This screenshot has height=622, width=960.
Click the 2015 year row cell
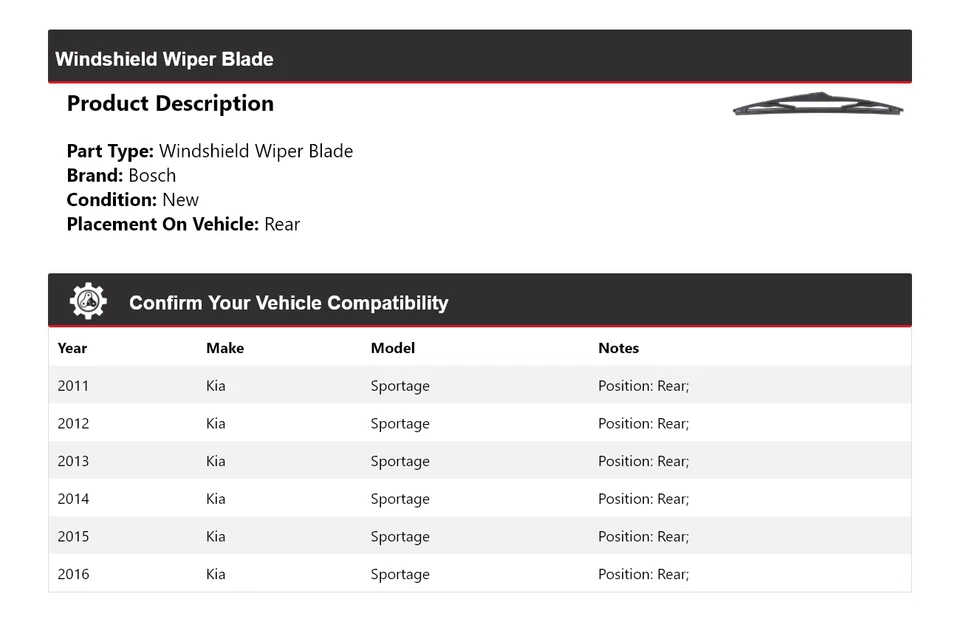click(x=73, y=537)
